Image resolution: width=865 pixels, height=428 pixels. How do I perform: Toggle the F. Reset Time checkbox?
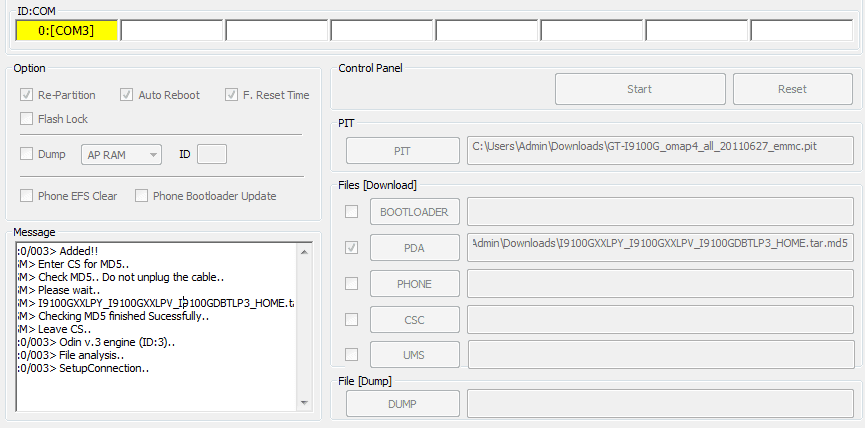[x=231, y=95]
